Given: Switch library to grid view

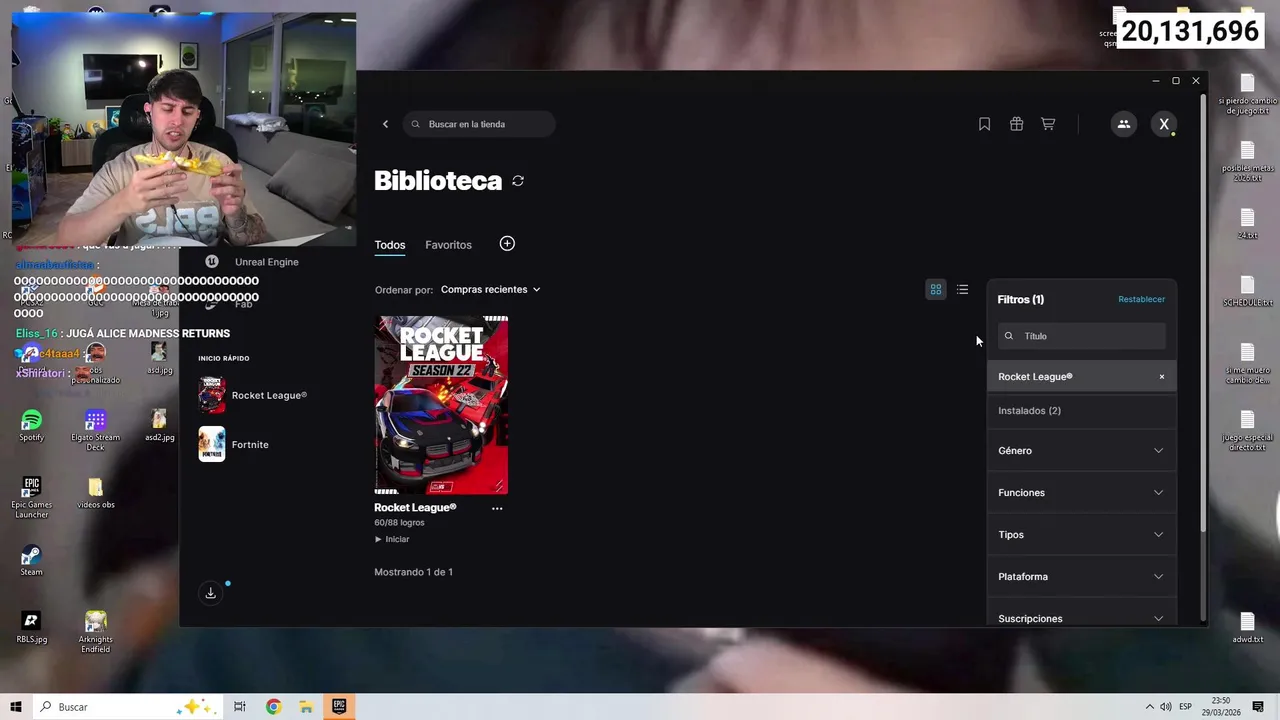Looking at the screenshot, I should [x=936, y=289].
